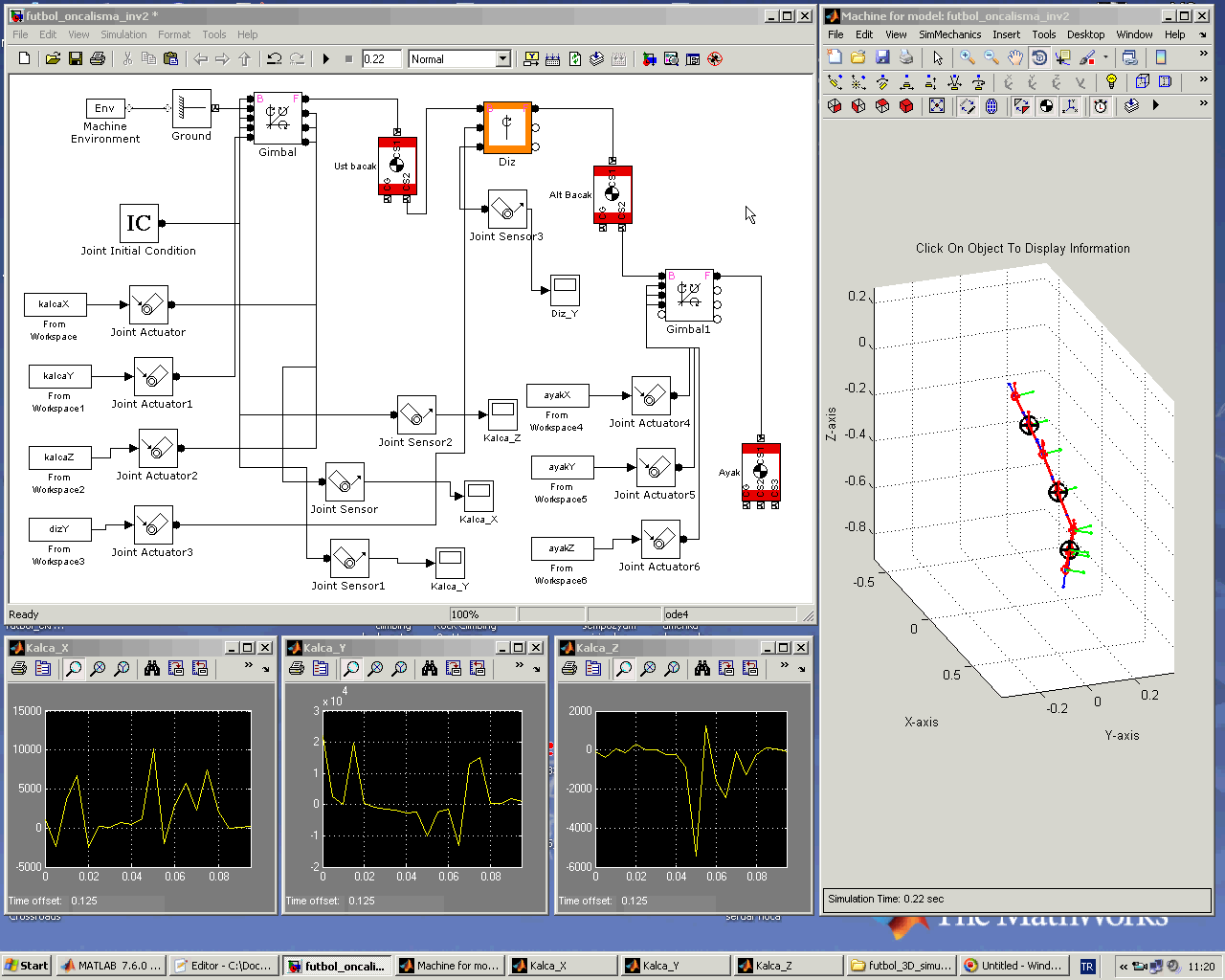Image resolution: width=1225 pixels, height=980 pixels.
Task: Start simulation with the play button in Simulink toolbar
Action: coord(326,59)
